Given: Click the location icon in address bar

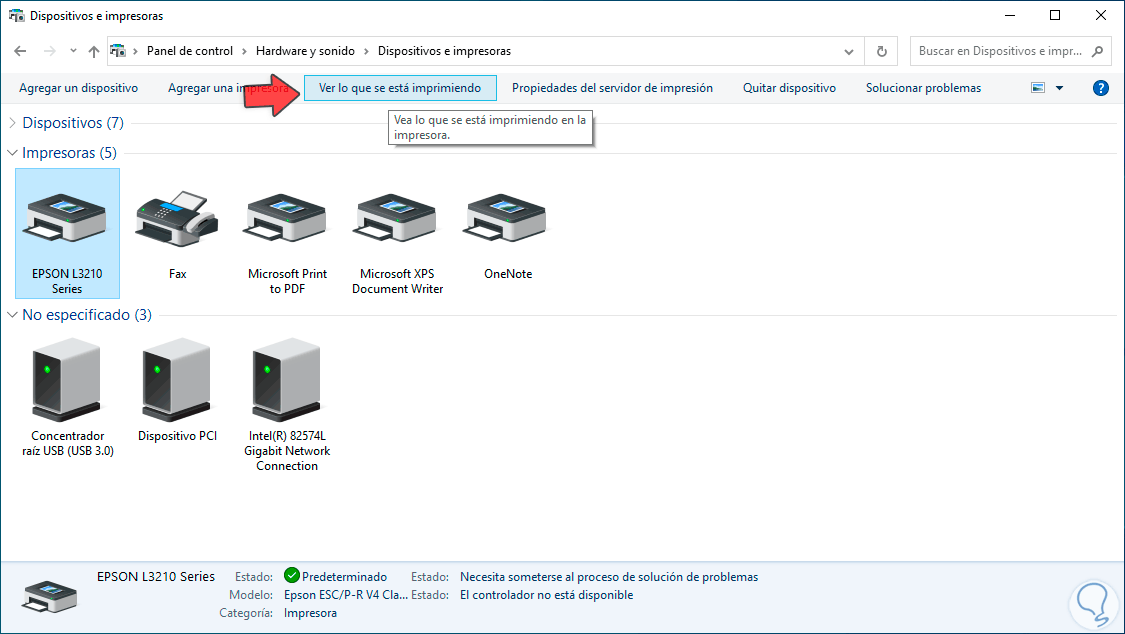Looking at the screenshot, I should [118, 51].
